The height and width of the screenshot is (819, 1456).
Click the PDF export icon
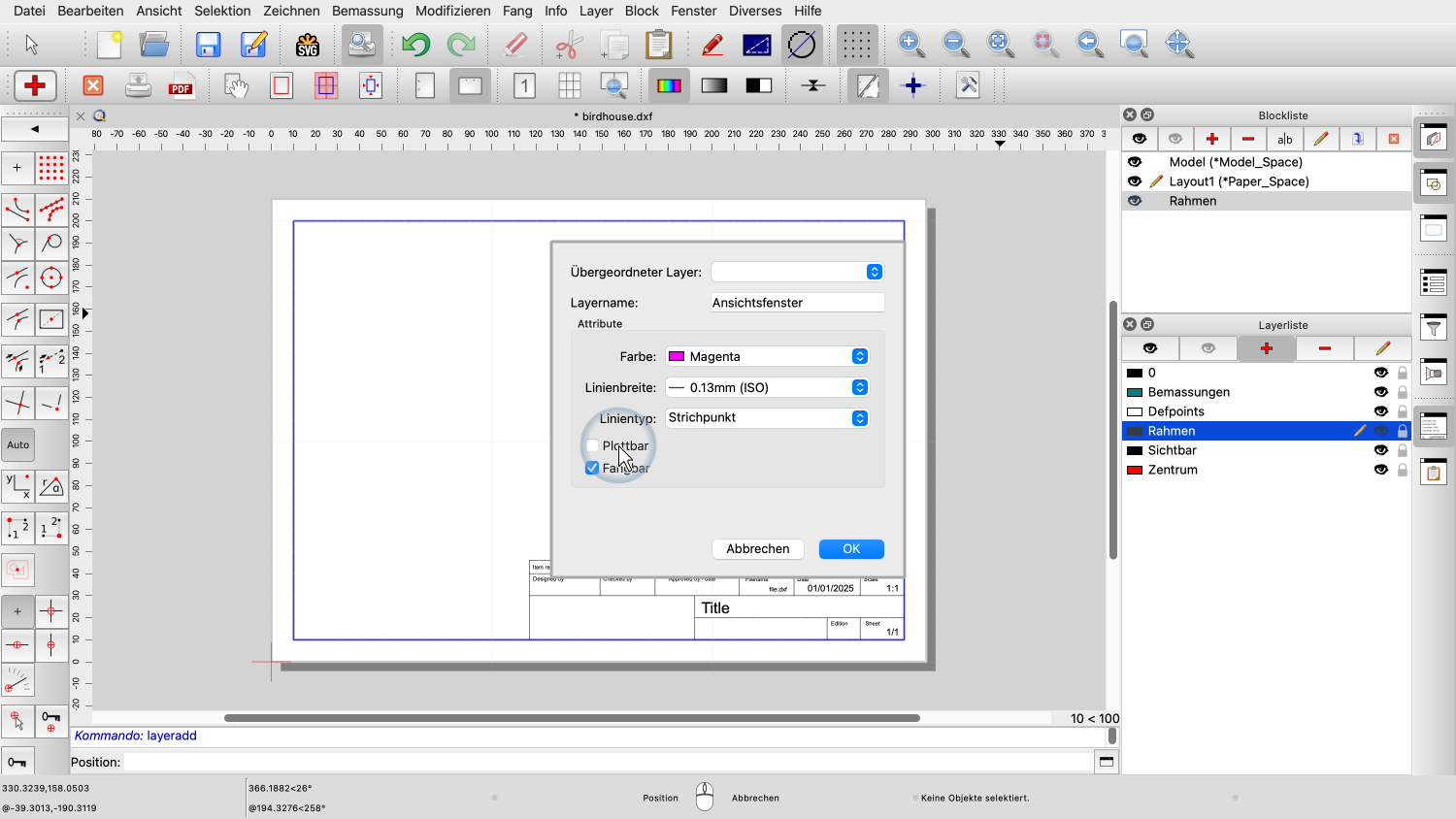coord(182,86)
